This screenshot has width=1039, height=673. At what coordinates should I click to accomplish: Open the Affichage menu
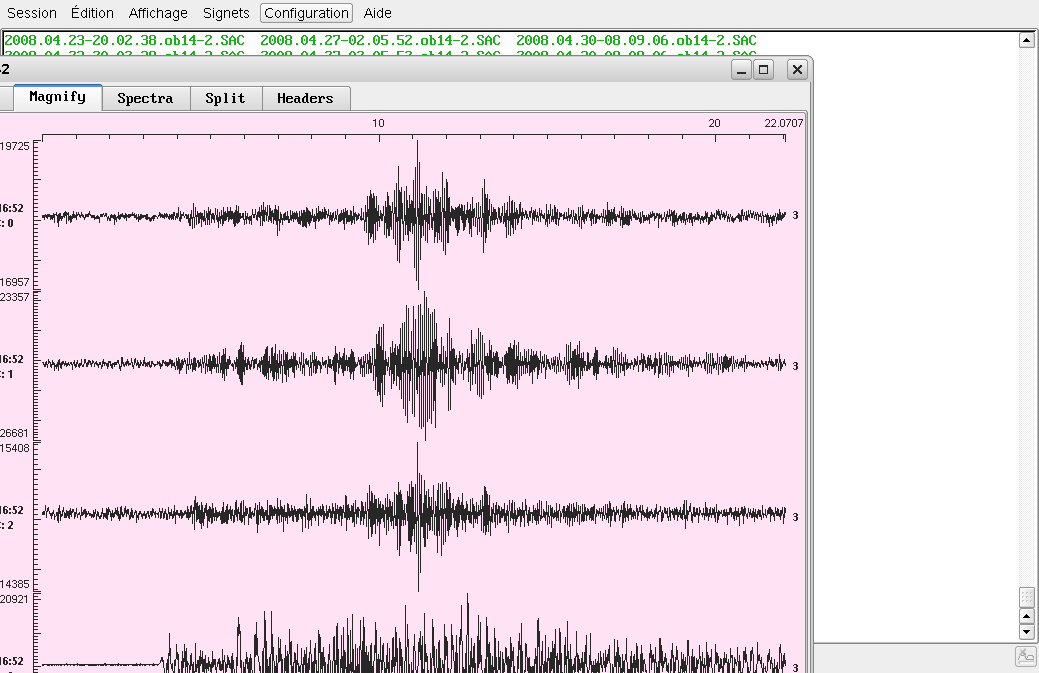tap(158, 13)
